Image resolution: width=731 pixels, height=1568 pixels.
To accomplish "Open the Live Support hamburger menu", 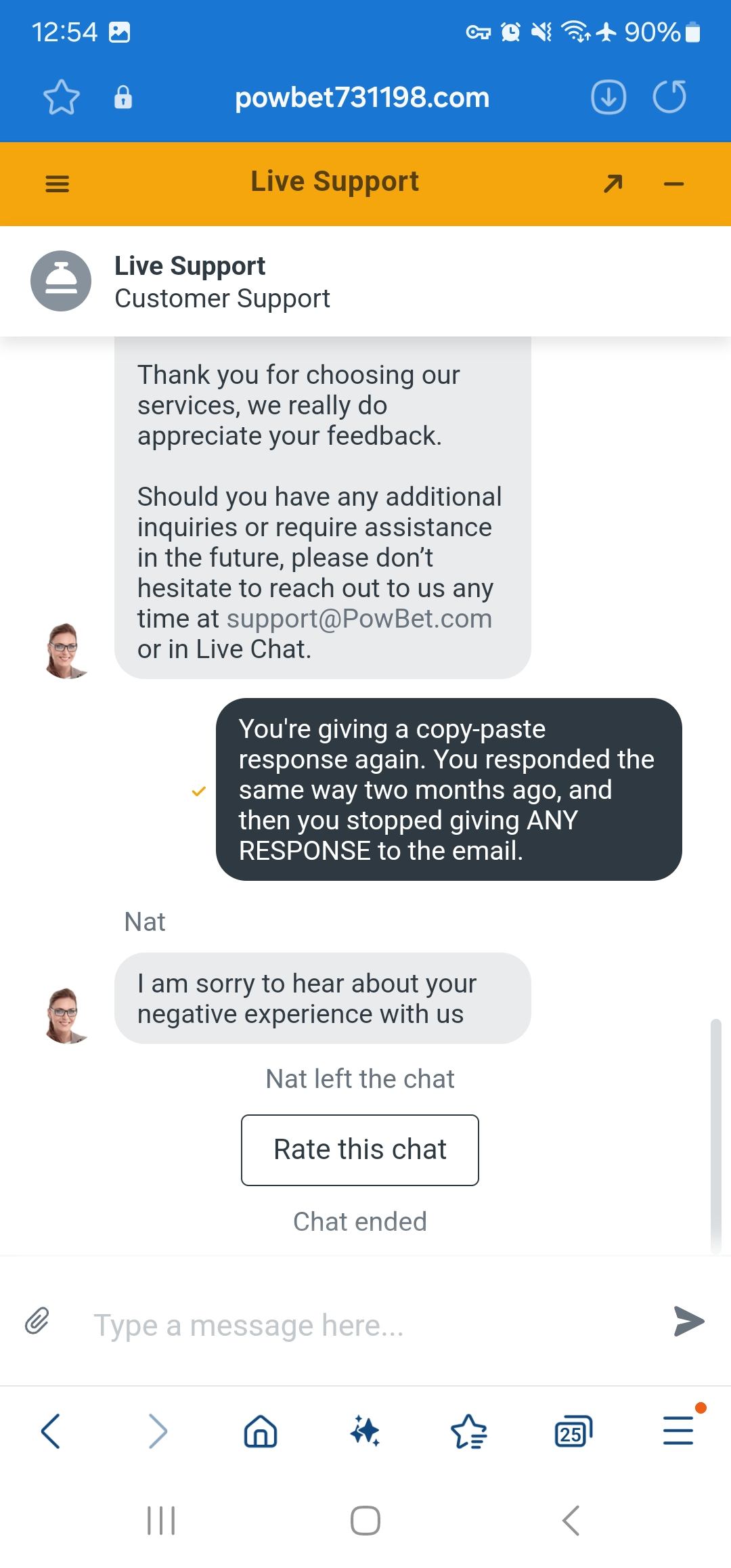I will (x=57, y=183).
